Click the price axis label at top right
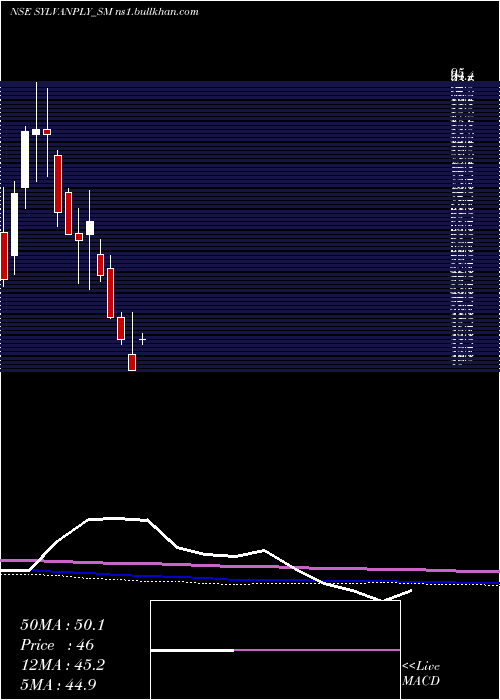 tap(462, 75)
